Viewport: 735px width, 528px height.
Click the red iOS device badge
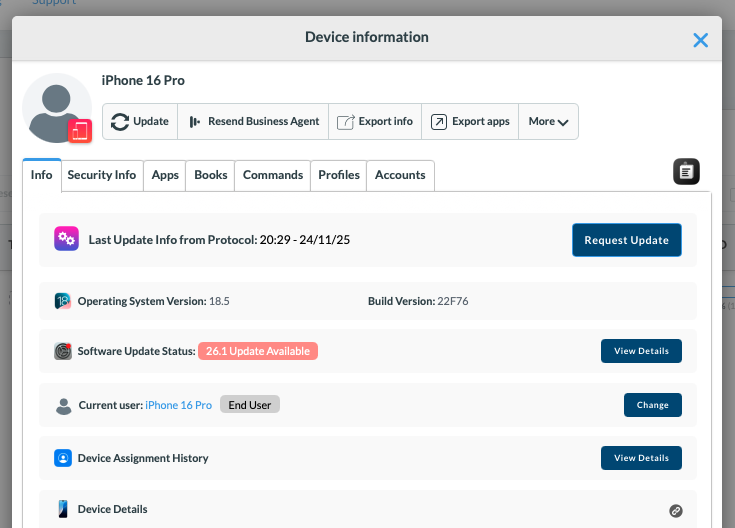pos(80,131)
